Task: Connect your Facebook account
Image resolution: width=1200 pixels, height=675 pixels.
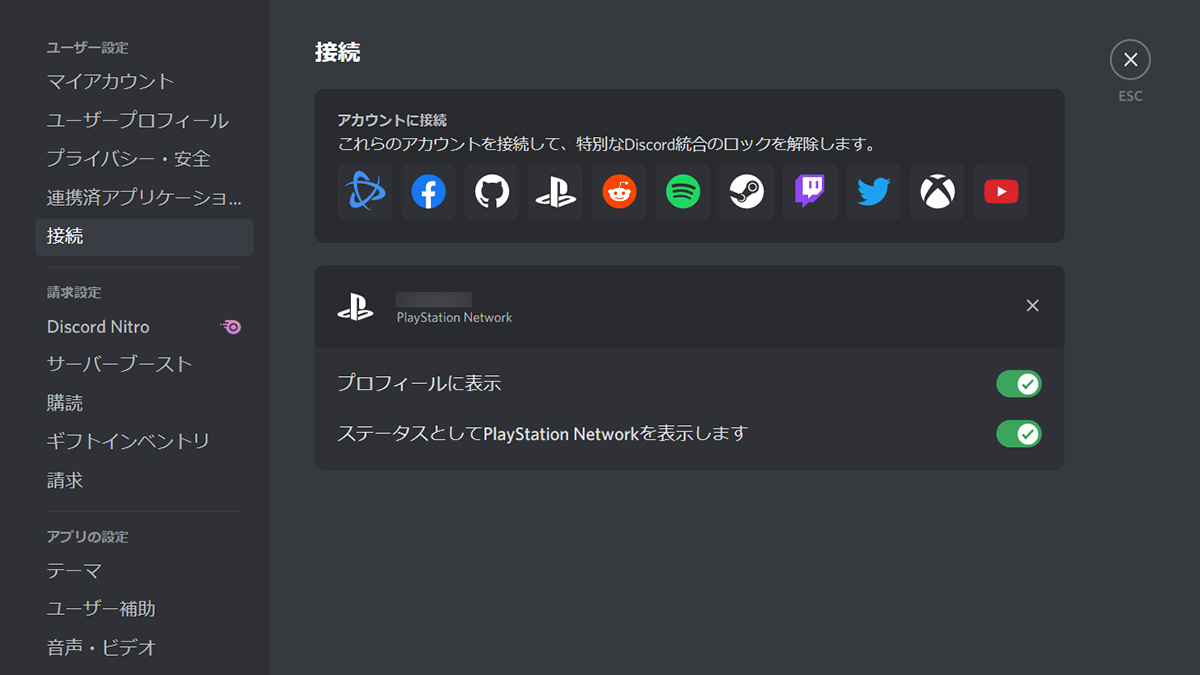Action: pos(428,192)
